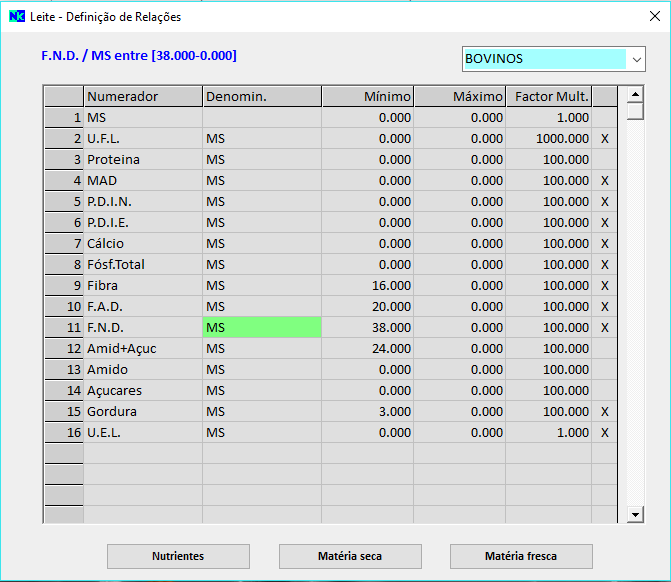This screenshot has width=671, height=582.
Task: Click the Máximo column header
Action: point(460,97)
